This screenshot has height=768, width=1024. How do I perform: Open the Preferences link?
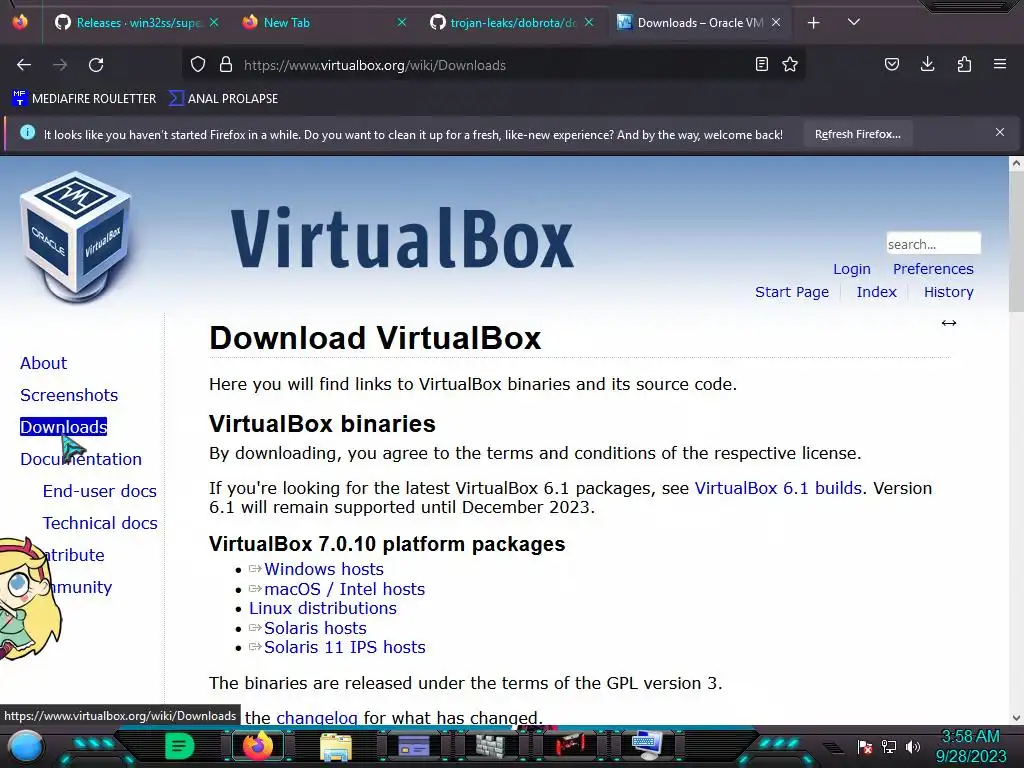tap(933, 269)
